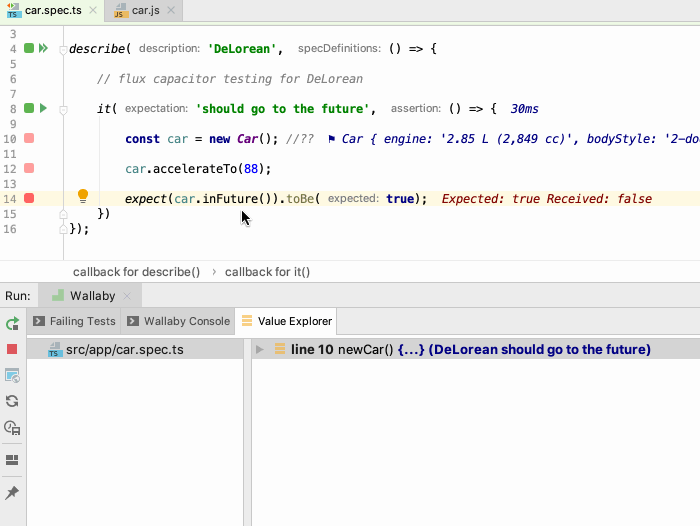Open the Value Explorer tab
The image size is (700, 526).
[x=286, y=321]
